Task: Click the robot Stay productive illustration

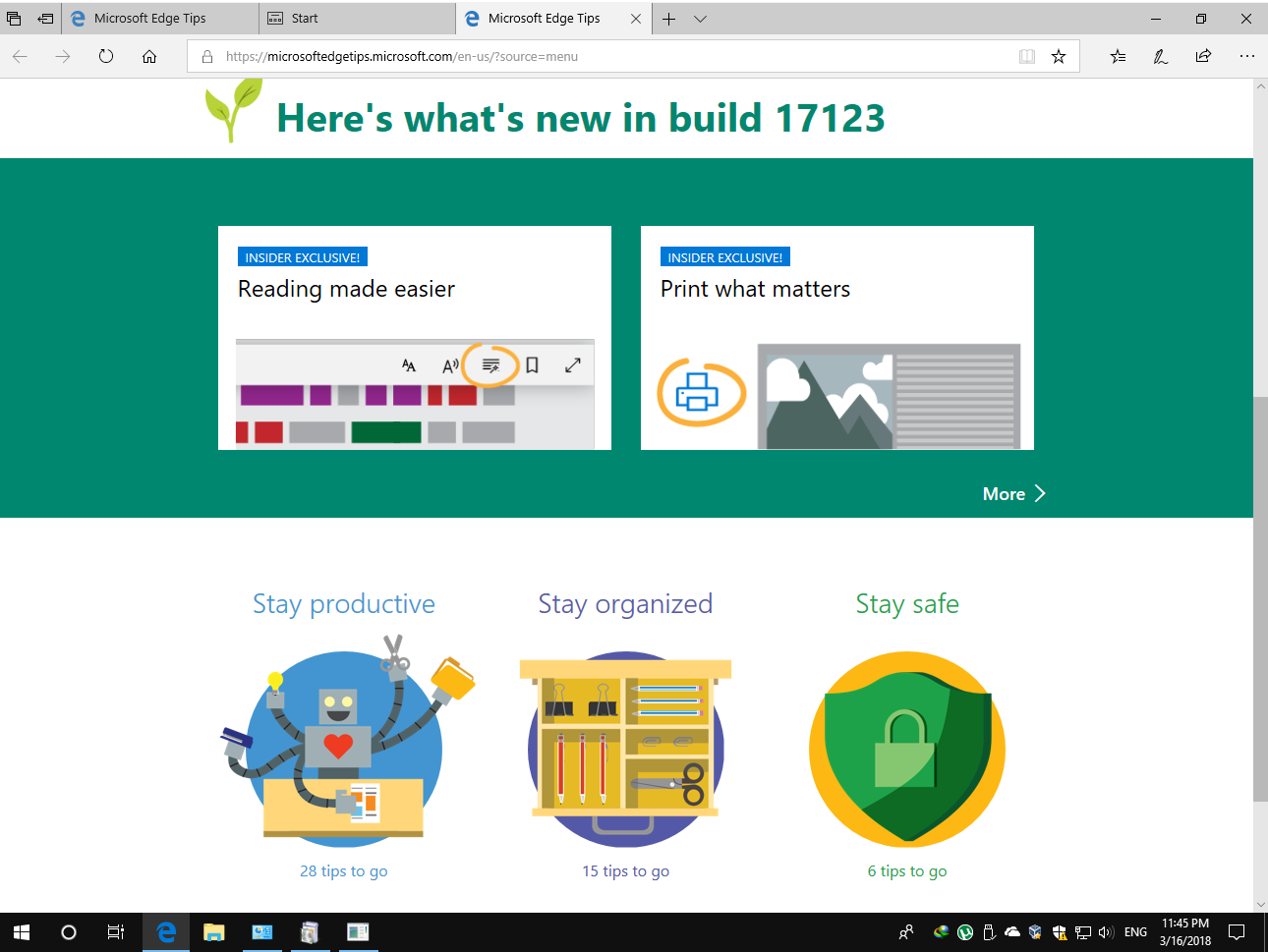Action: click(346, 743)
